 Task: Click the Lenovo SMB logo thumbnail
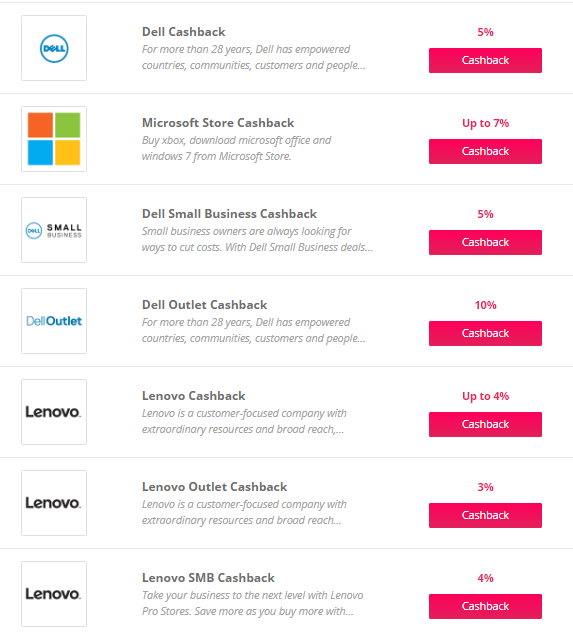(x=54, y=593)
